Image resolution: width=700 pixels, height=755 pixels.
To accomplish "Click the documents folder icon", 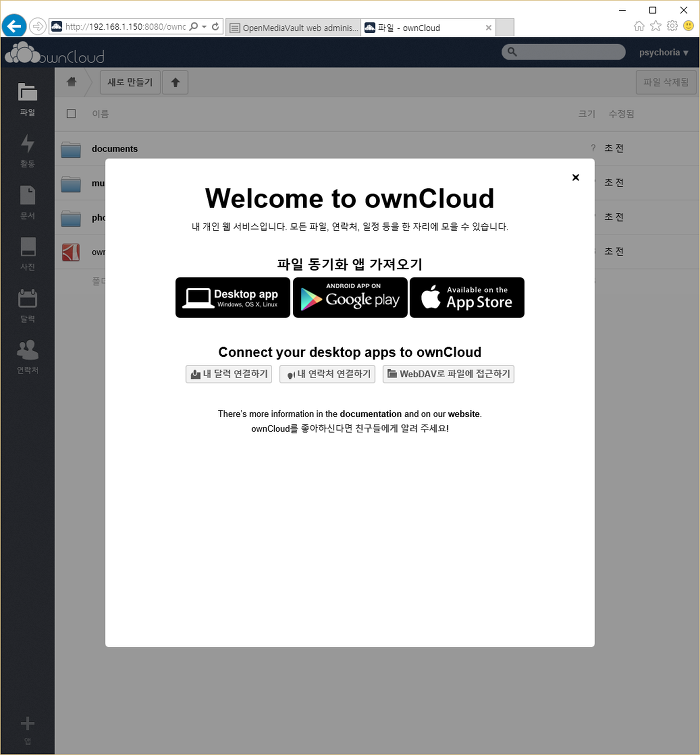I will pos(71,149).
